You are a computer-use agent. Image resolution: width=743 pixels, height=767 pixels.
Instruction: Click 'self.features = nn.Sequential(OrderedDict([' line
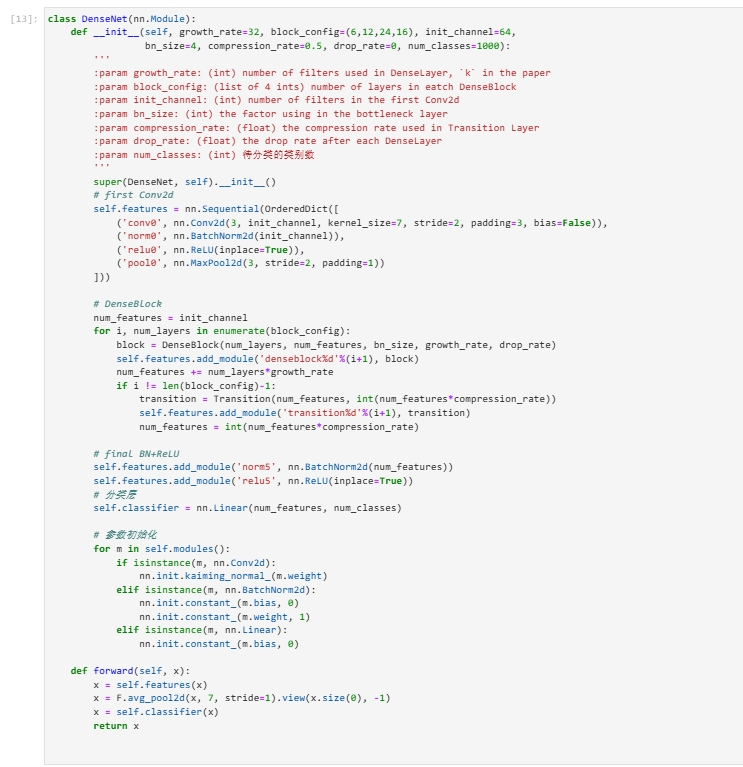[x=216, y=209]
